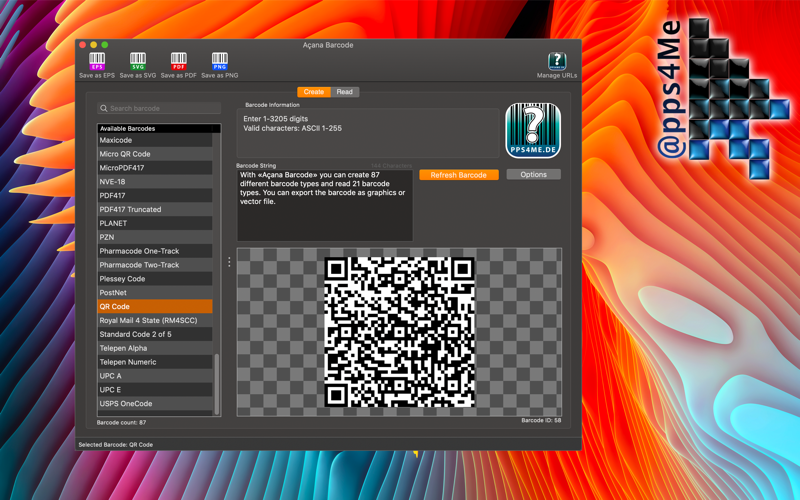Click inside the Barcode String text area

click(324, 205)
